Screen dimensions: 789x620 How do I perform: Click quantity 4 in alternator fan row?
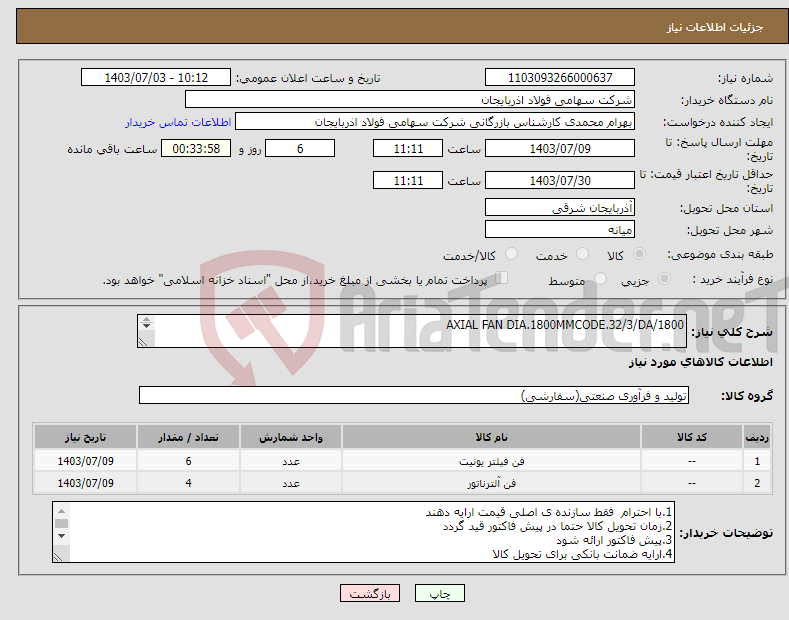(x=188, y=483)
